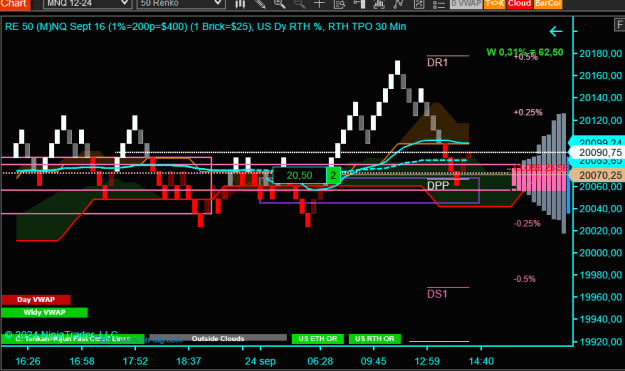Toggle the Chart Trader icon
Image resolution: width=625 pixels, height=371 pixels.
coord(359,4)
